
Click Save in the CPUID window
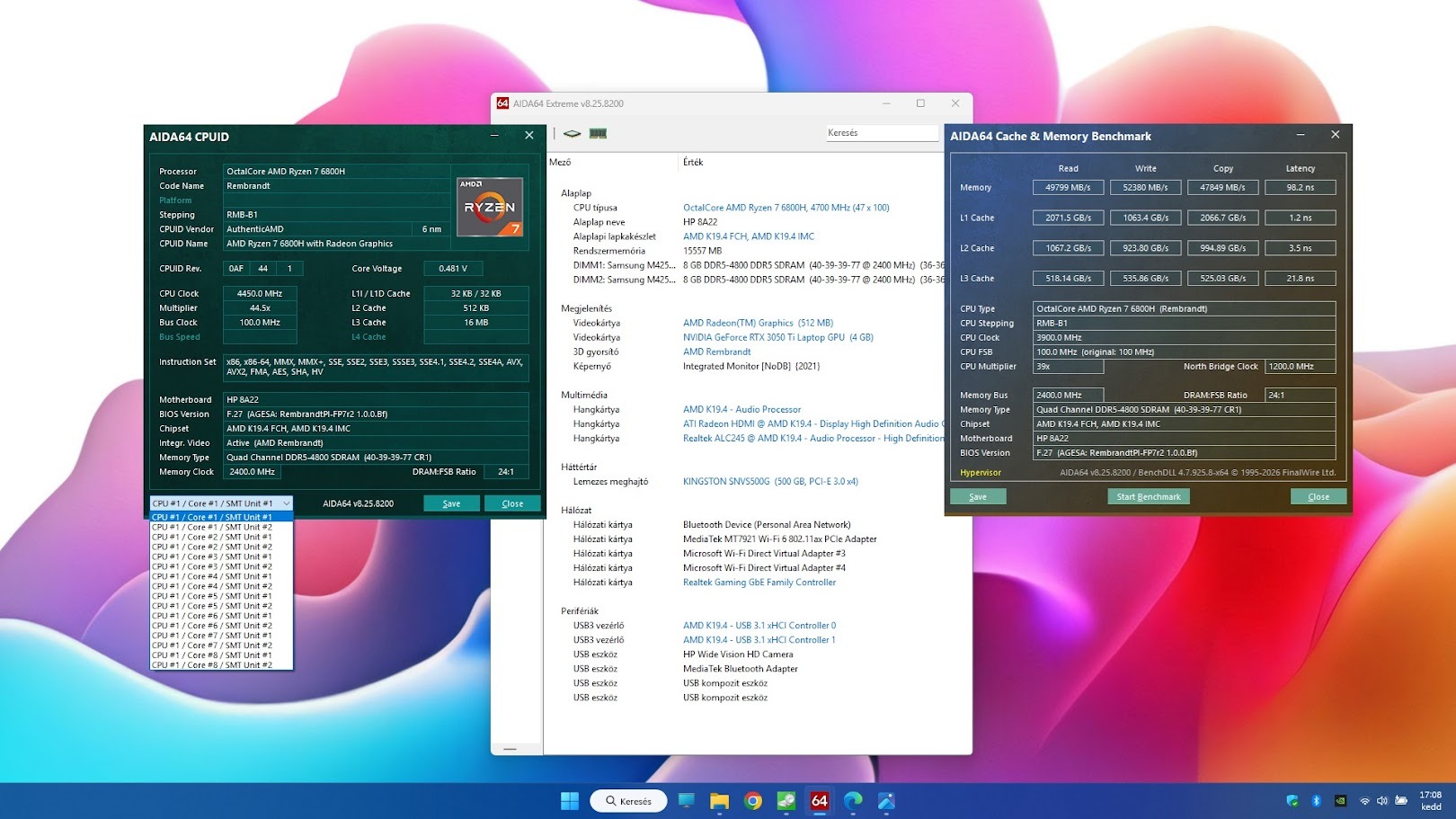click(x=451, y=503)
